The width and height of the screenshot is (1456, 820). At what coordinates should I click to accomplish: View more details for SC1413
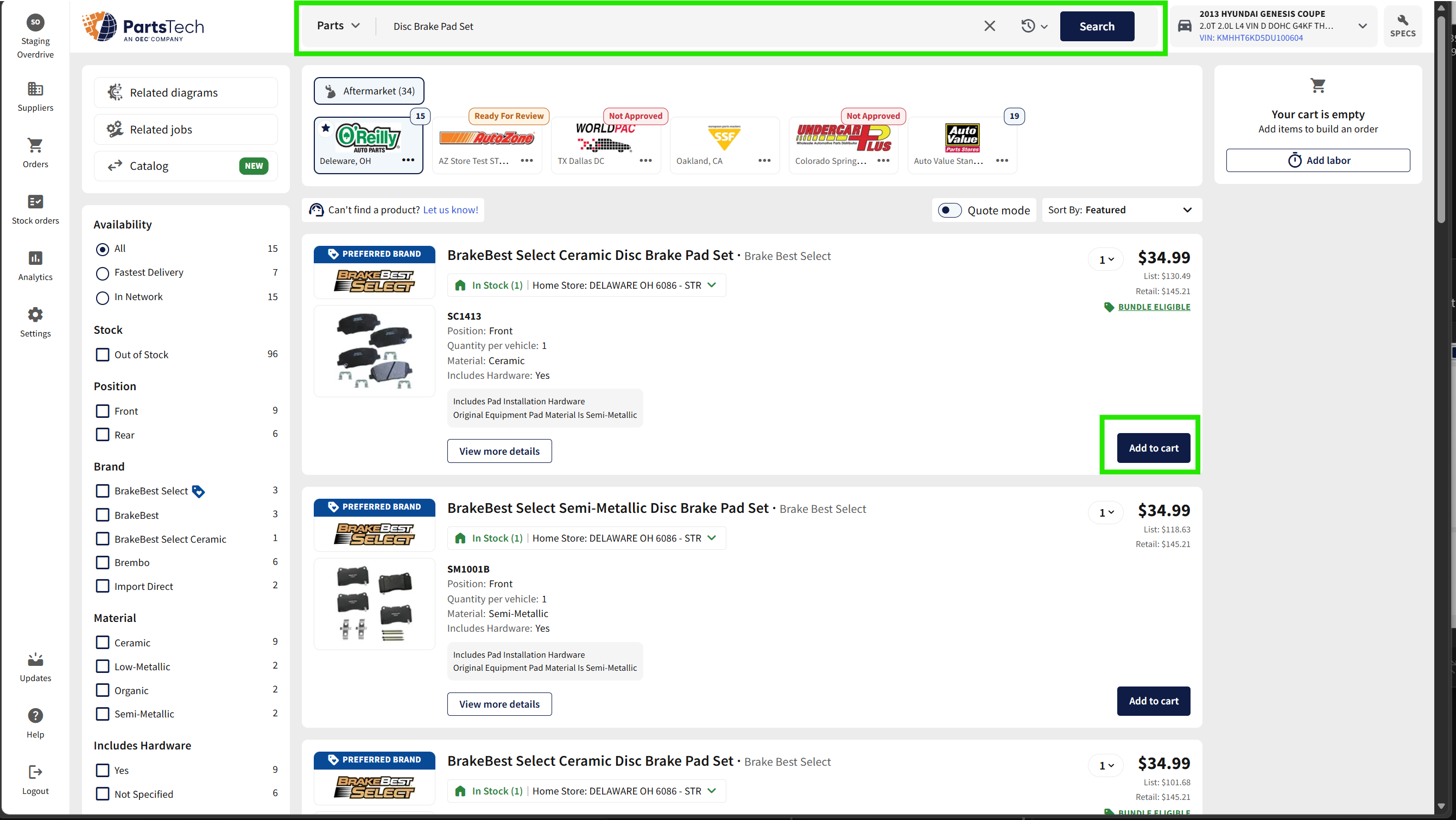[x=499, y=451]
